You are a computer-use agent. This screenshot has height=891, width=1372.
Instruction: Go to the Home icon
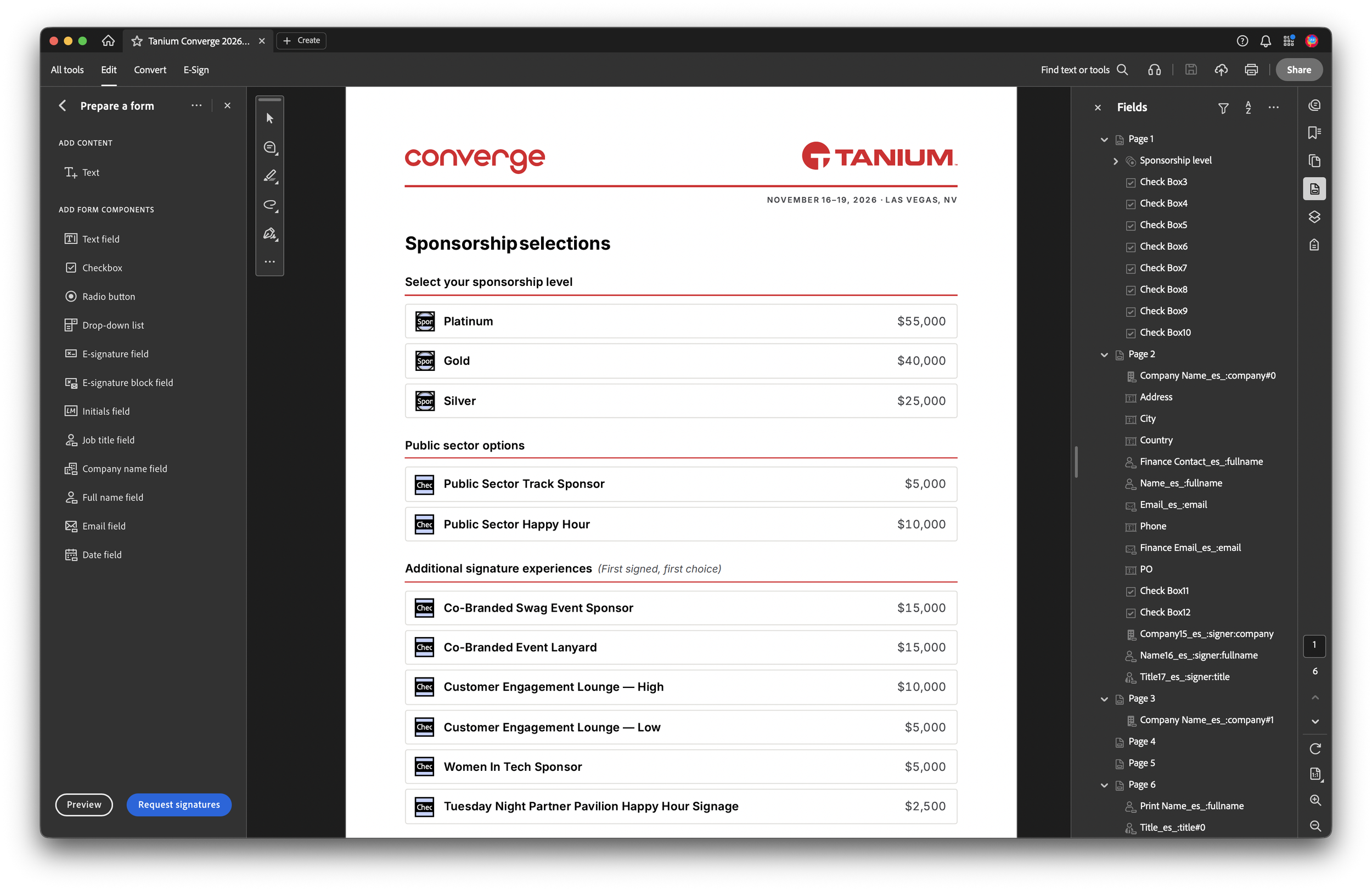coord(108,41)
